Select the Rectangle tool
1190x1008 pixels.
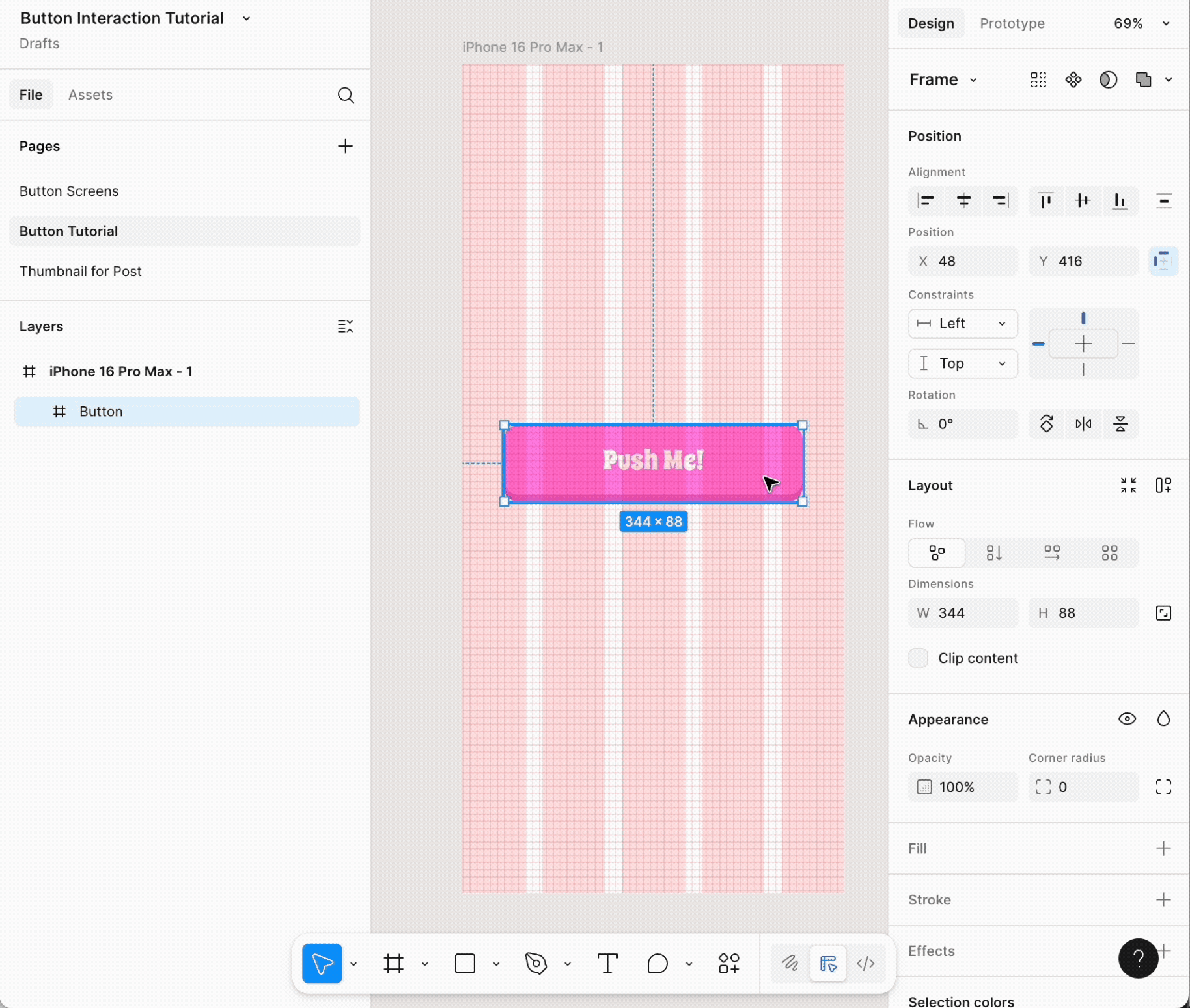click(x=464, y=964)
